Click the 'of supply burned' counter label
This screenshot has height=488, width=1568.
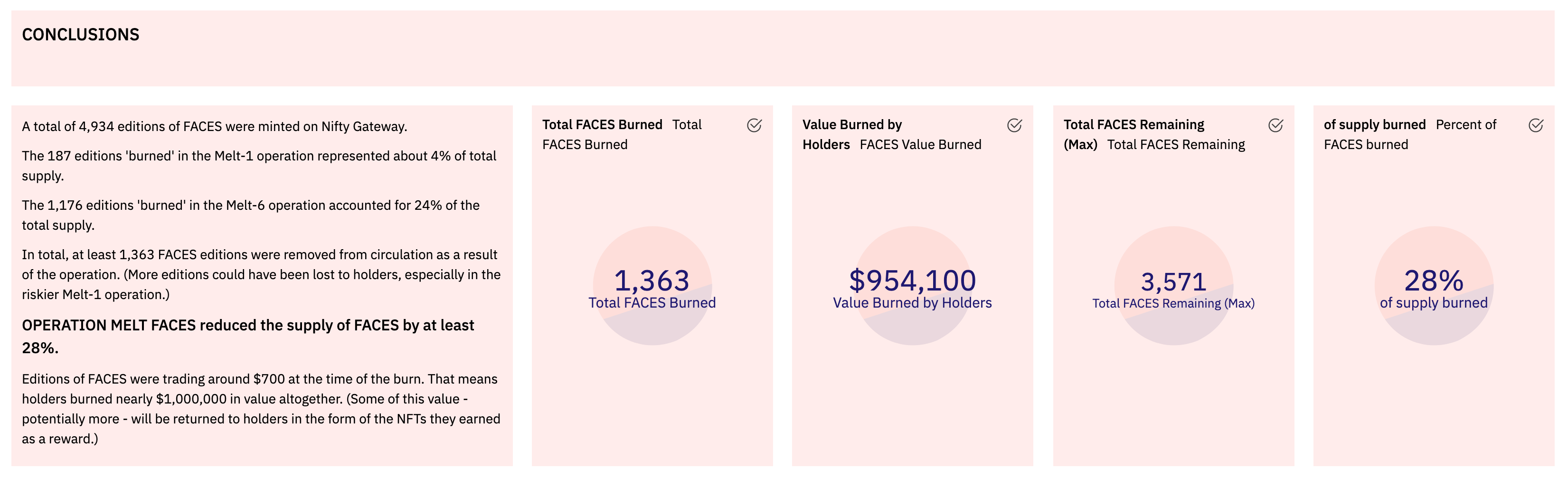click(x=1434, y=303)
